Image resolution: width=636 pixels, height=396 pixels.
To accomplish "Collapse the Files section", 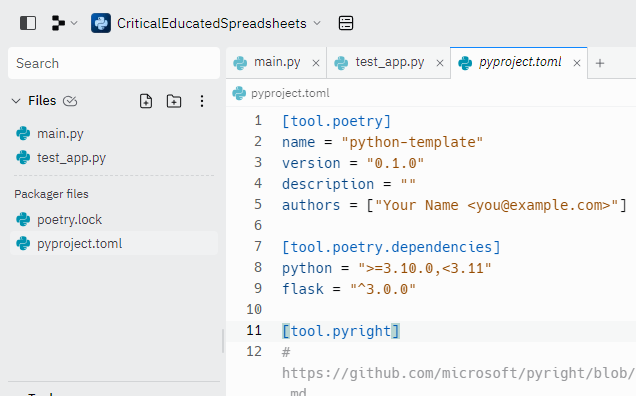I will (16, 101).
